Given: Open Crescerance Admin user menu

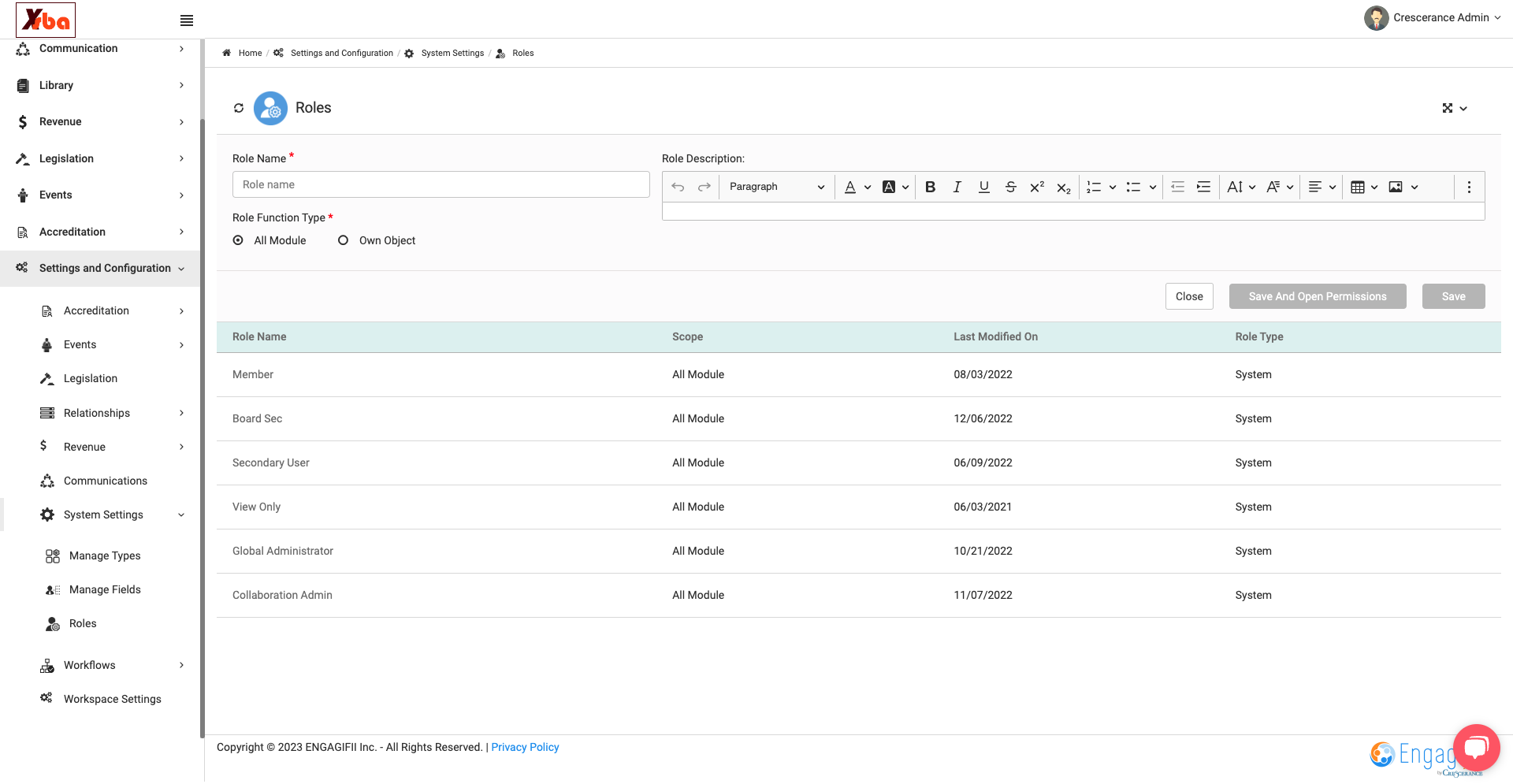Looking at the screenshot, I should click(1433, 18).
